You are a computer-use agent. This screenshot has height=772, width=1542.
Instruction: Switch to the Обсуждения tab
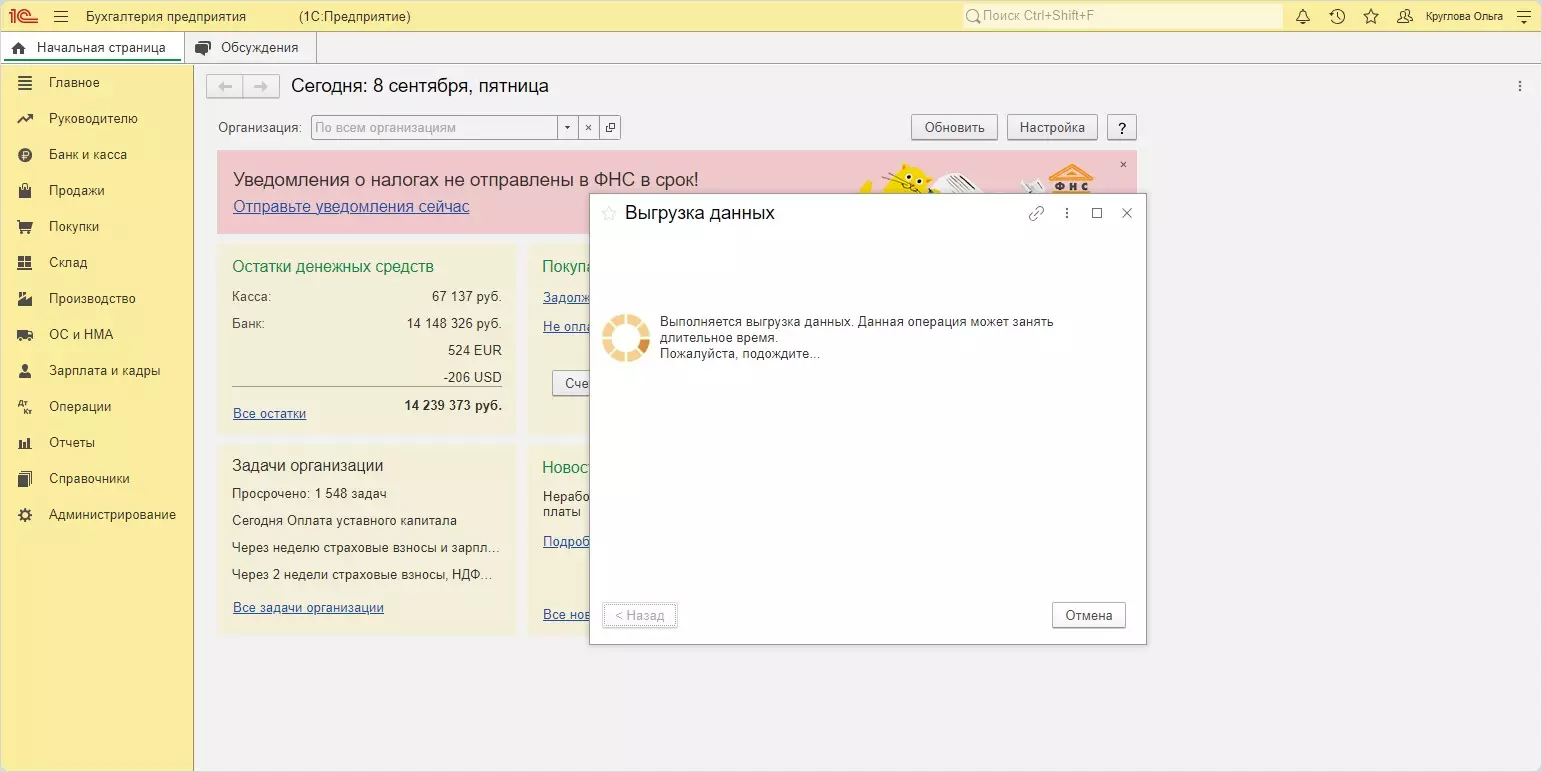[x=249, y=47]
